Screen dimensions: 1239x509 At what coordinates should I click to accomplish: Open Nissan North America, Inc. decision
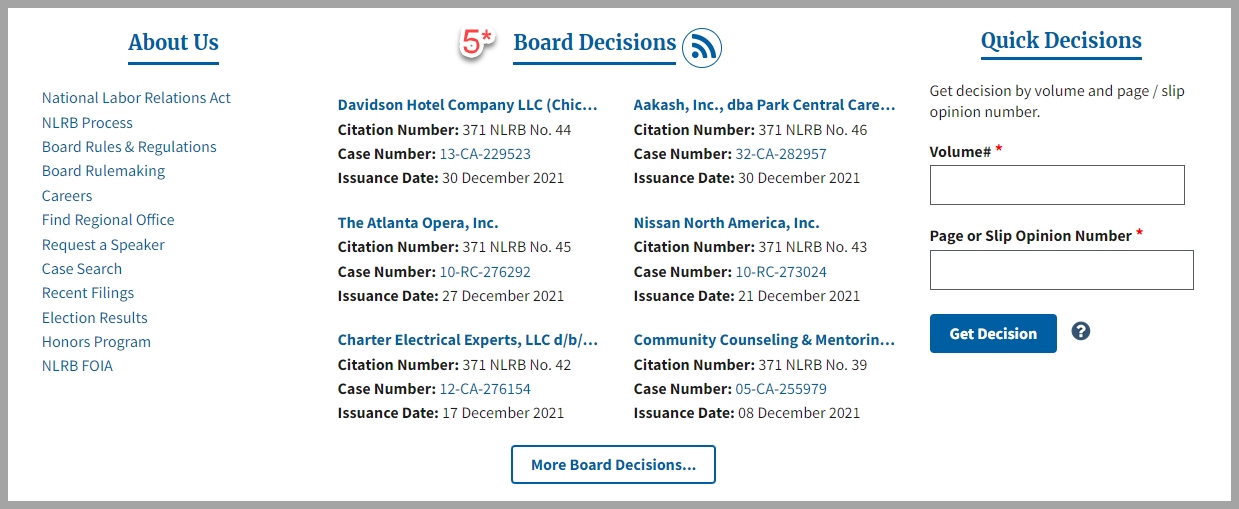click(726, 223)
